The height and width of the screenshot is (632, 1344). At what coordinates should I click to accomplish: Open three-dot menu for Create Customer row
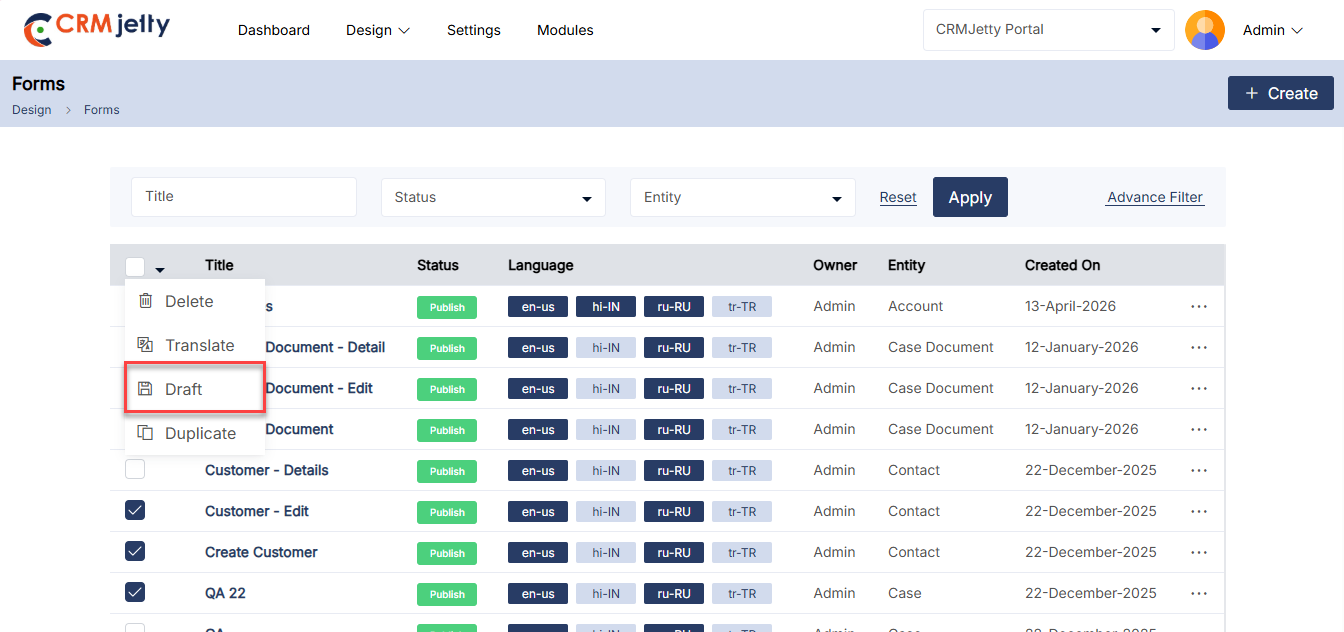pos(1199,552)
